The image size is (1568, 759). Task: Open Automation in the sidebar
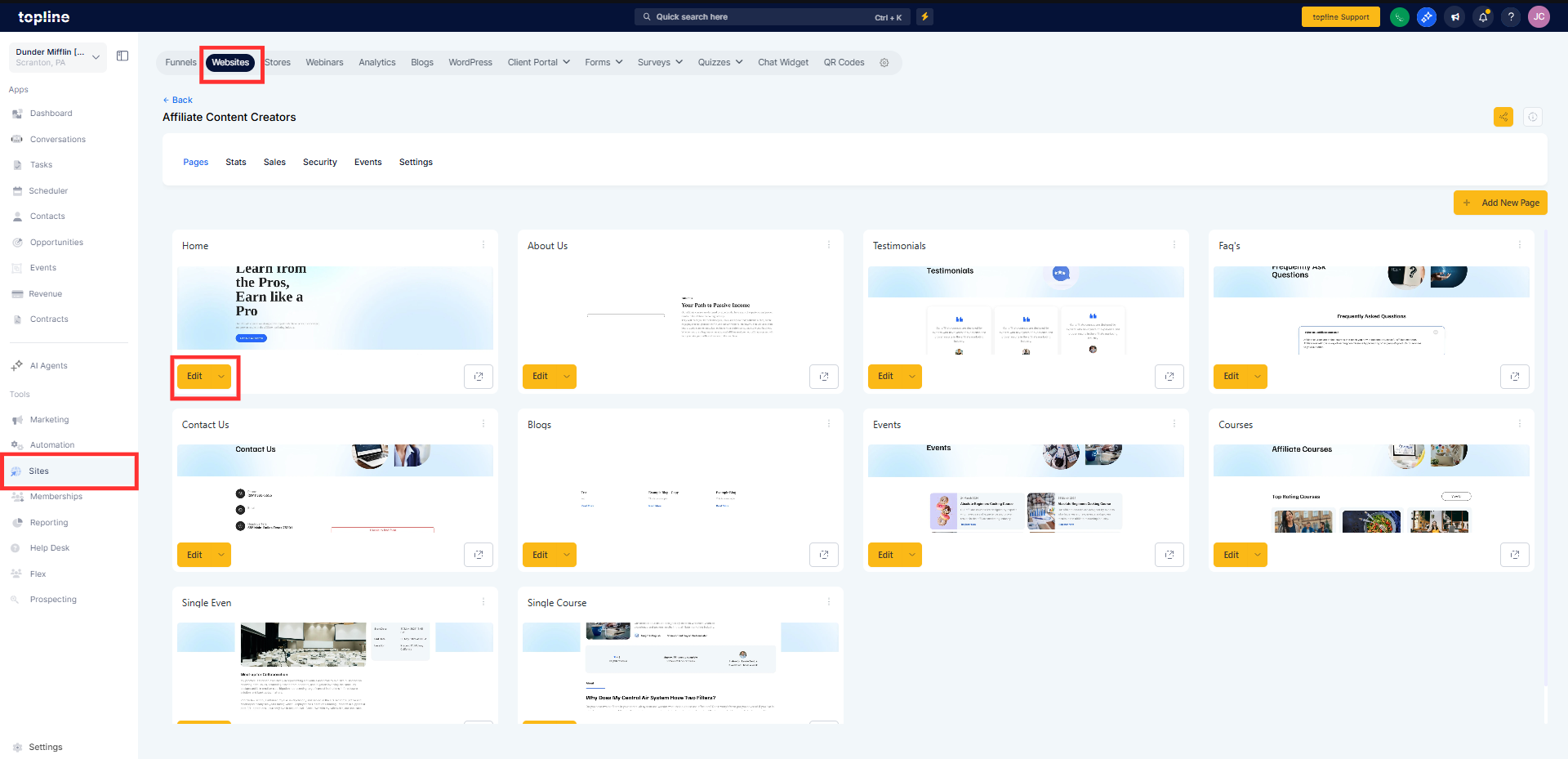pyautogui.click(x=52, y=445)
